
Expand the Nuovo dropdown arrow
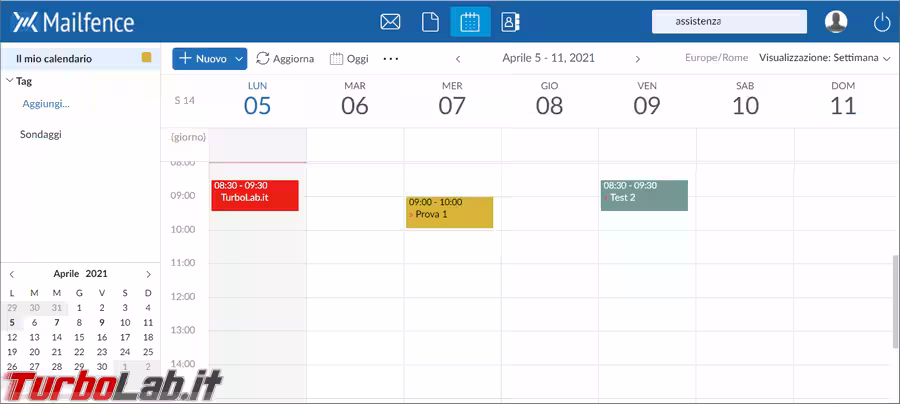(x=239, y=59)
